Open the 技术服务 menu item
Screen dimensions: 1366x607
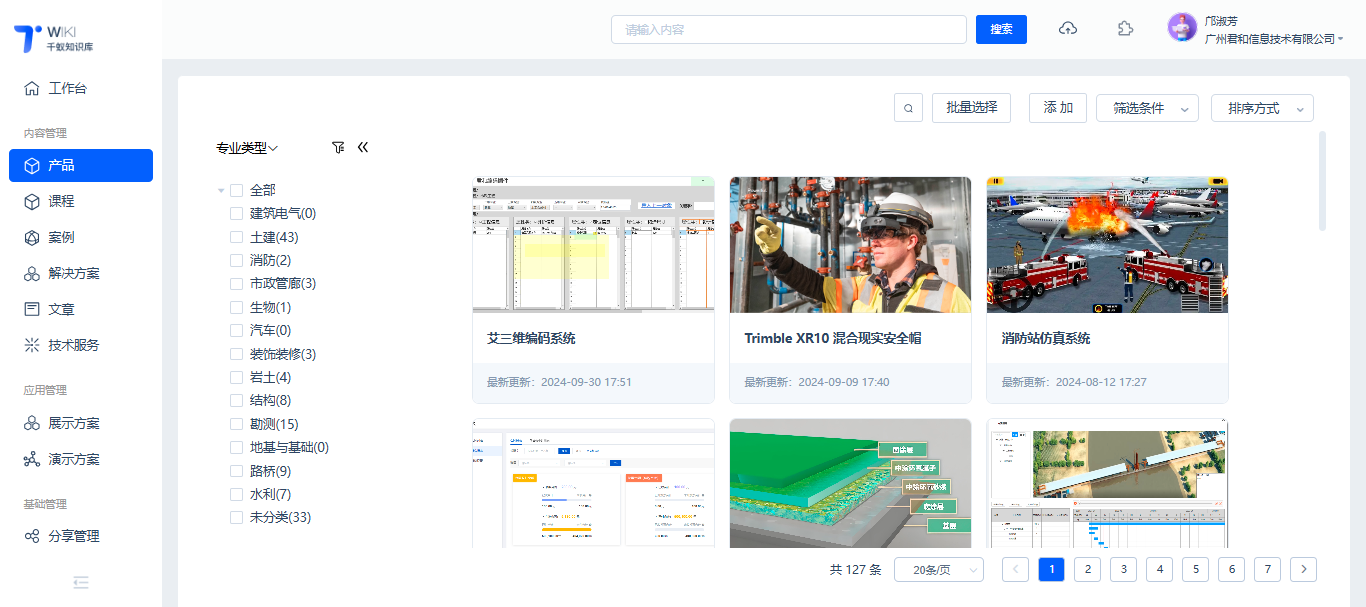81,345
